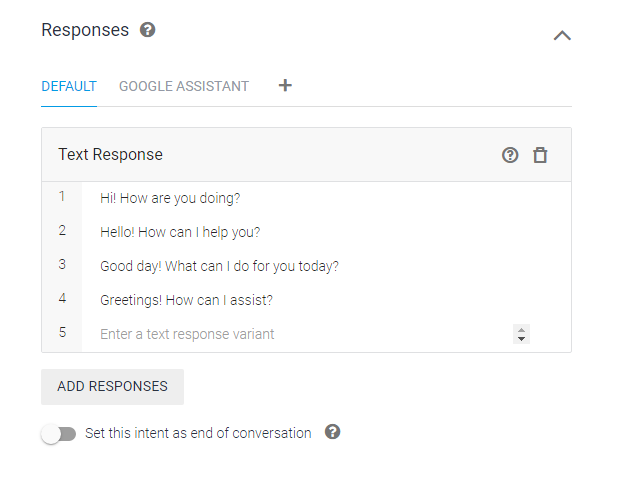Viewport: 618px width, 478px height.
Task: Open Text Response help icon
Action: [x=510, y=155]
